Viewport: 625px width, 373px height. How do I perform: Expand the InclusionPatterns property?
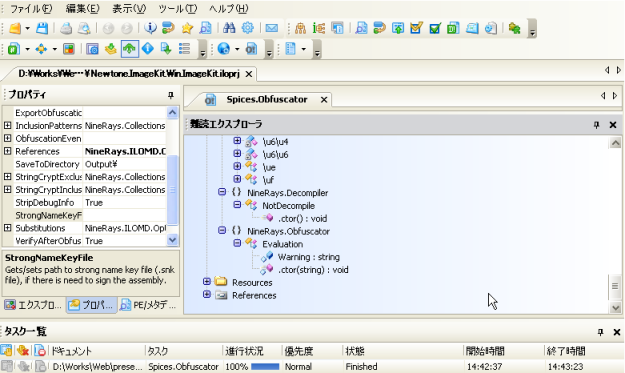[8, 125]
